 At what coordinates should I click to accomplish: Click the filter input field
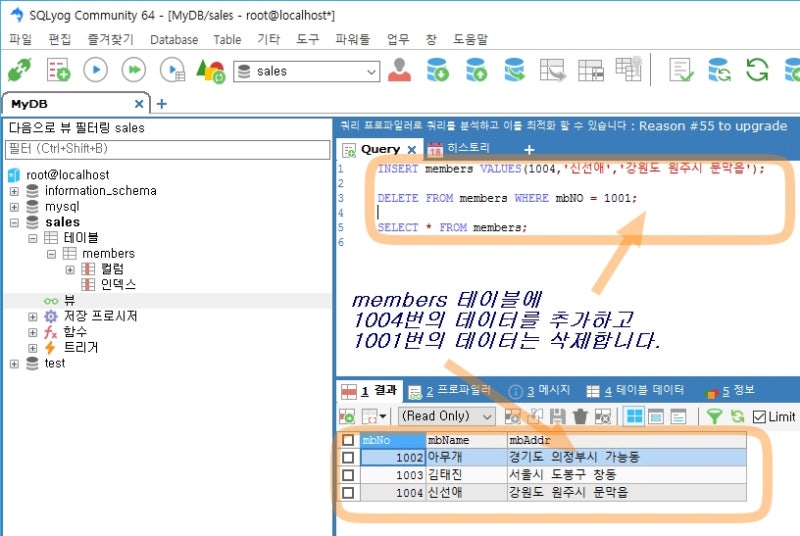coord(167,149)
